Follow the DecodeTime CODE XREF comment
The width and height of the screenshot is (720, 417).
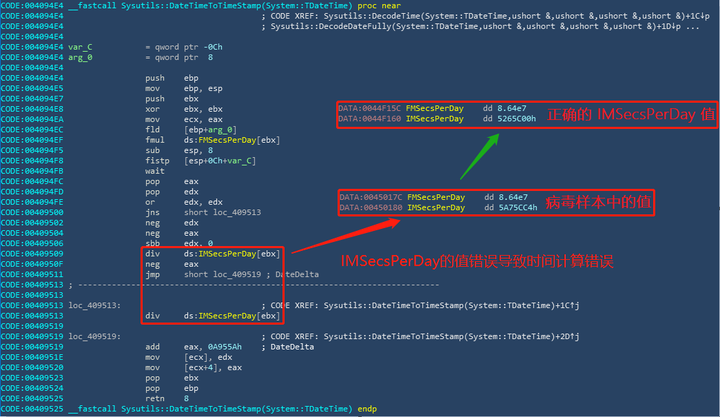click(x=485, y=16)
